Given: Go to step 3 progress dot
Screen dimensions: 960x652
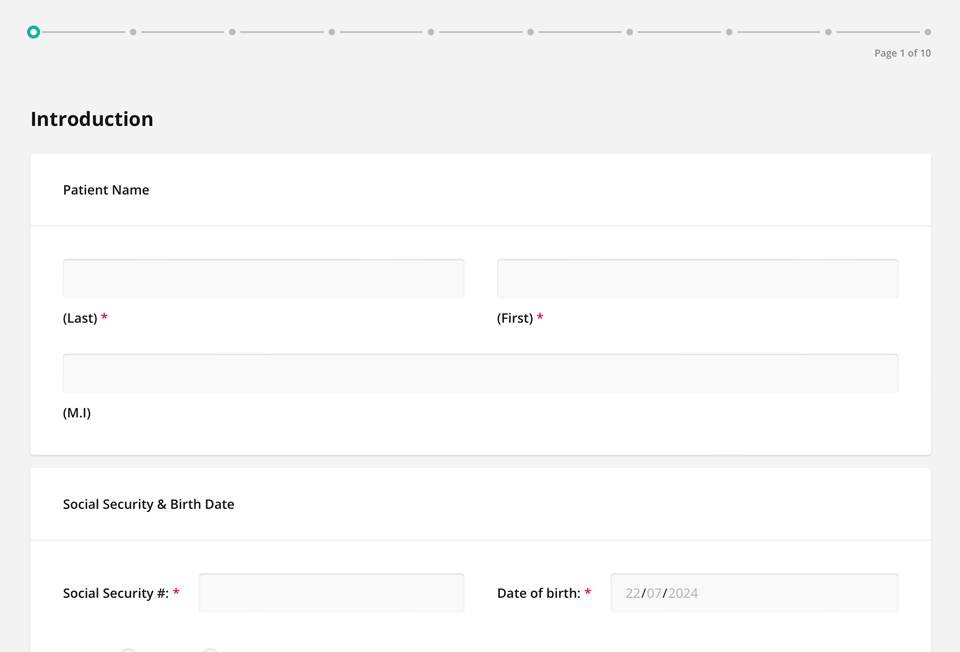Looking at the screenshot, I should [232, 32].
